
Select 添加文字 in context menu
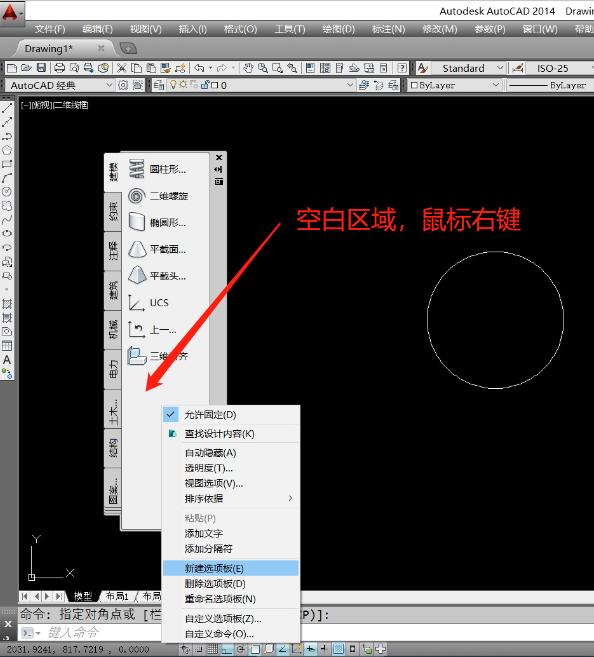pos(231,533)
